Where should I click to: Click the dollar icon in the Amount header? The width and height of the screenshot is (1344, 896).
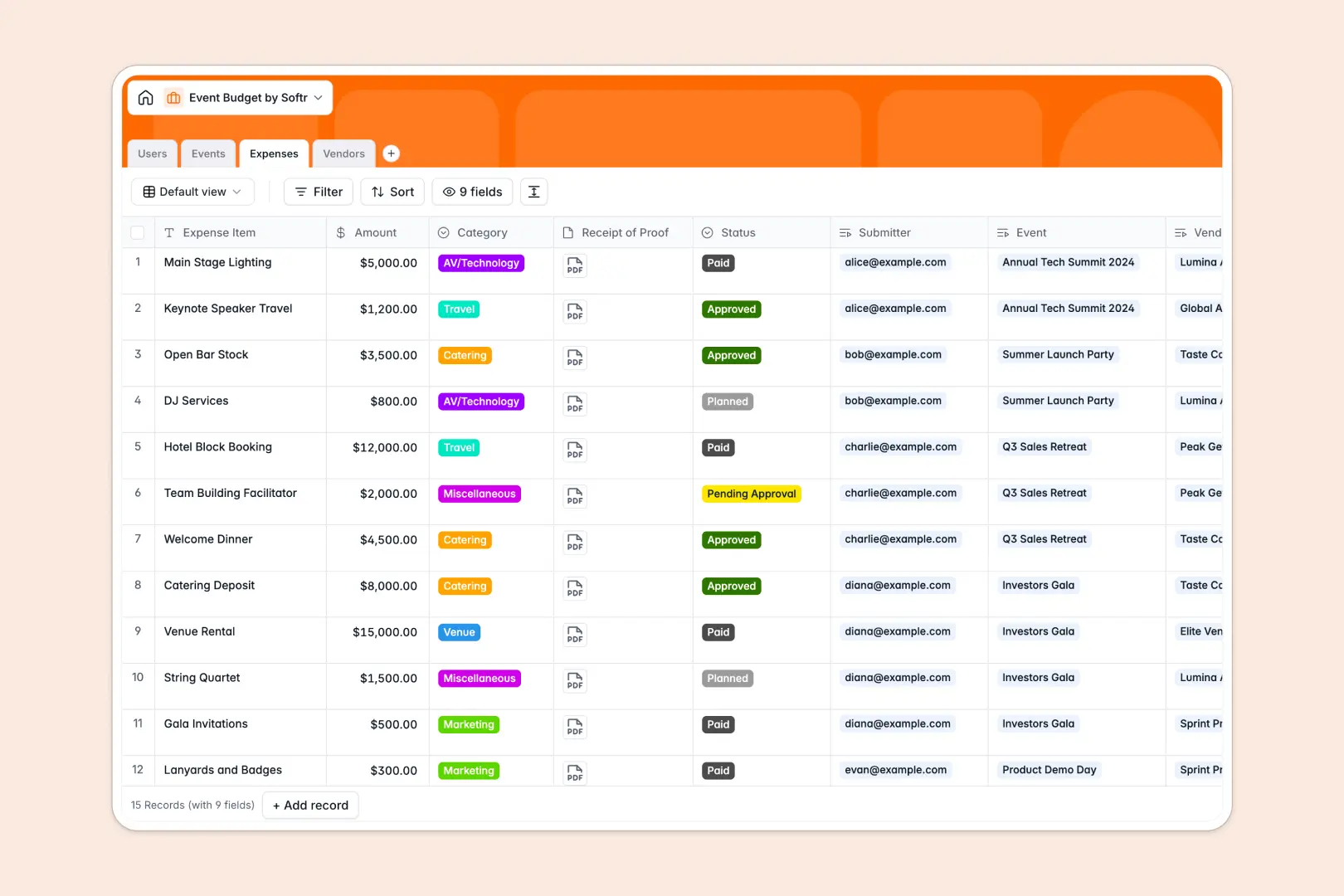click(x=341, y=232)
